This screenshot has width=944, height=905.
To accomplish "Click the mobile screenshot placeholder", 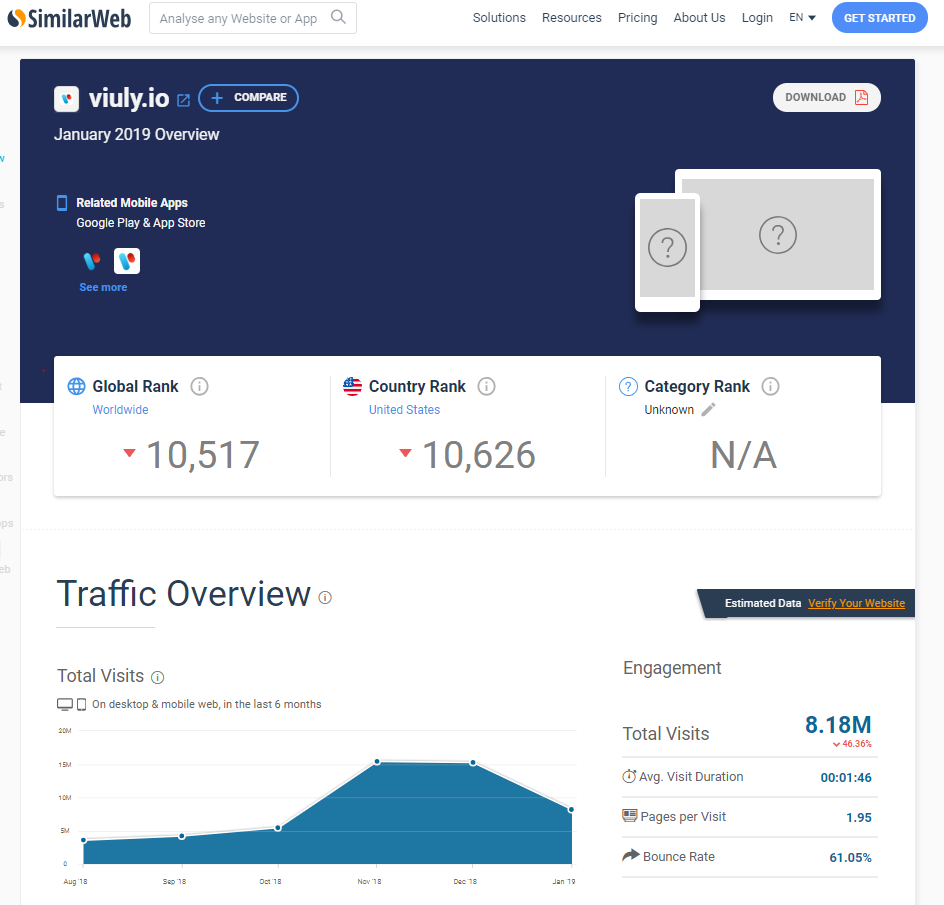I will coord(667,252).
